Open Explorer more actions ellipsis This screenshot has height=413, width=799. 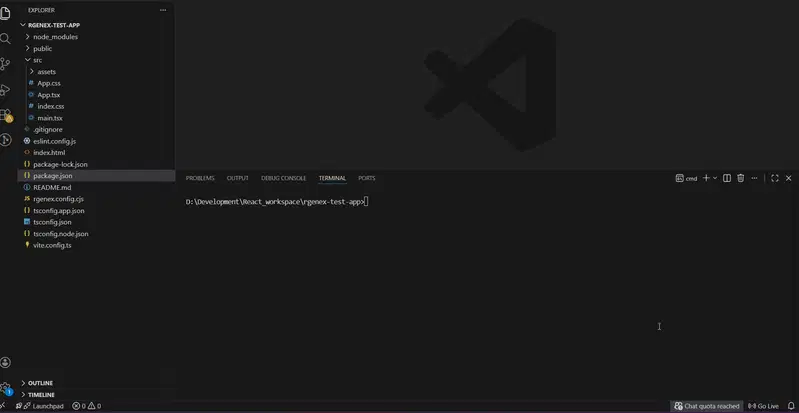tap(163, 10)
